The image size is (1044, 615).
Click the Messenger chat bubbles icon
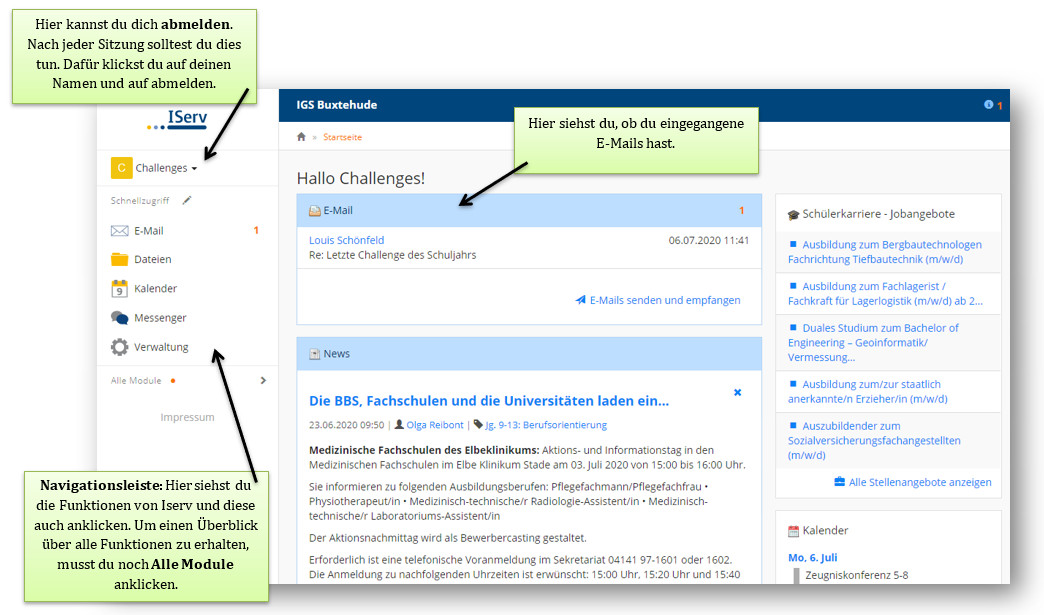click(120, 318)
